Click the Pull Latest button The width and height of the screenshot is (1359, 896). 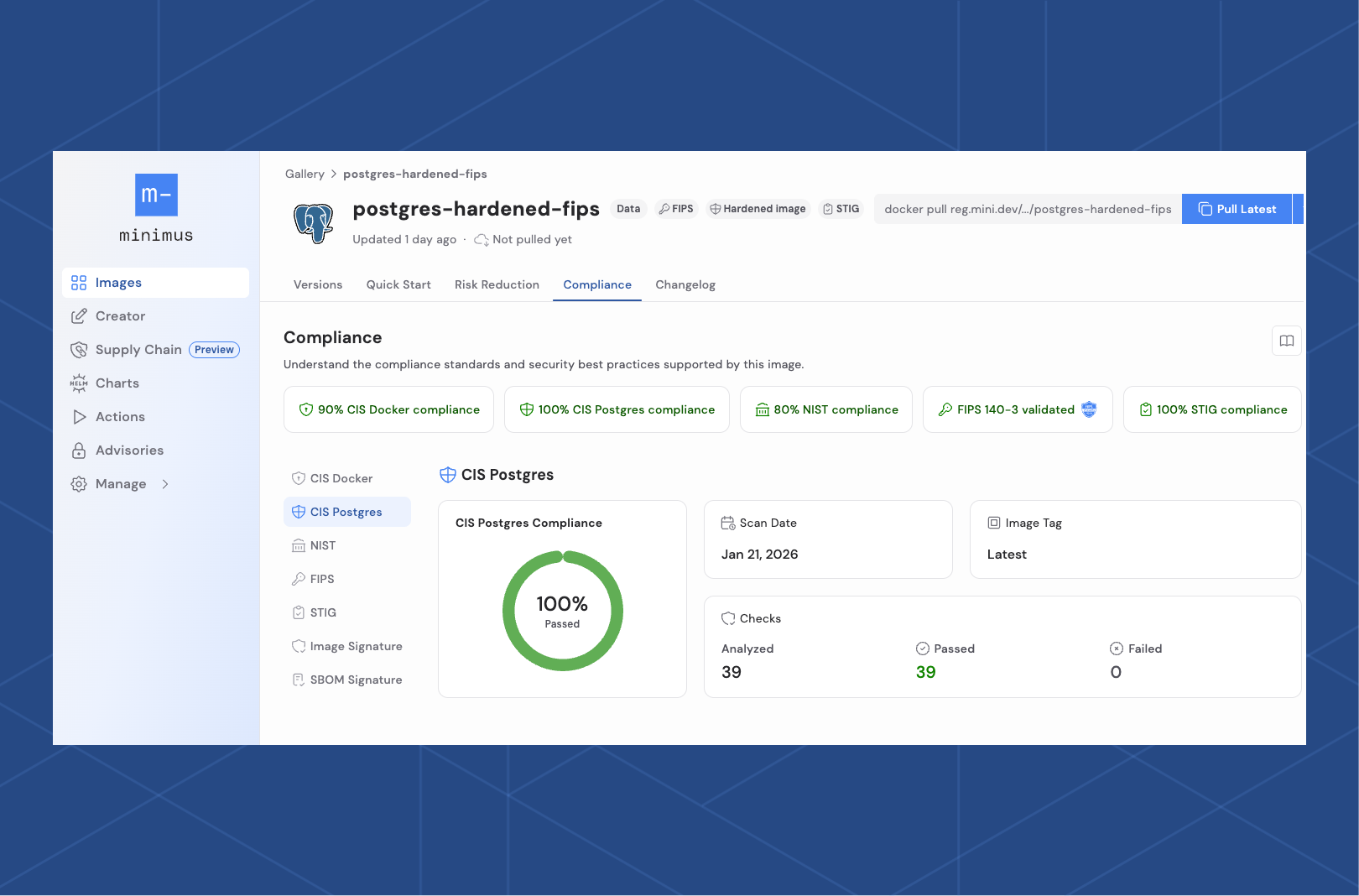coord(1237,209)
